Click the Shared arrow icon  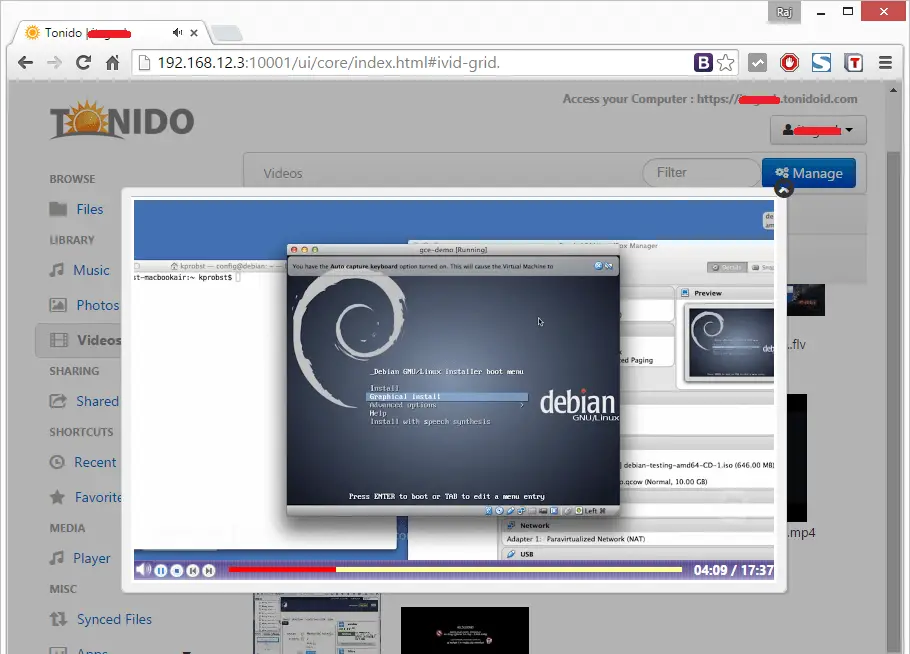click(58, 401)
